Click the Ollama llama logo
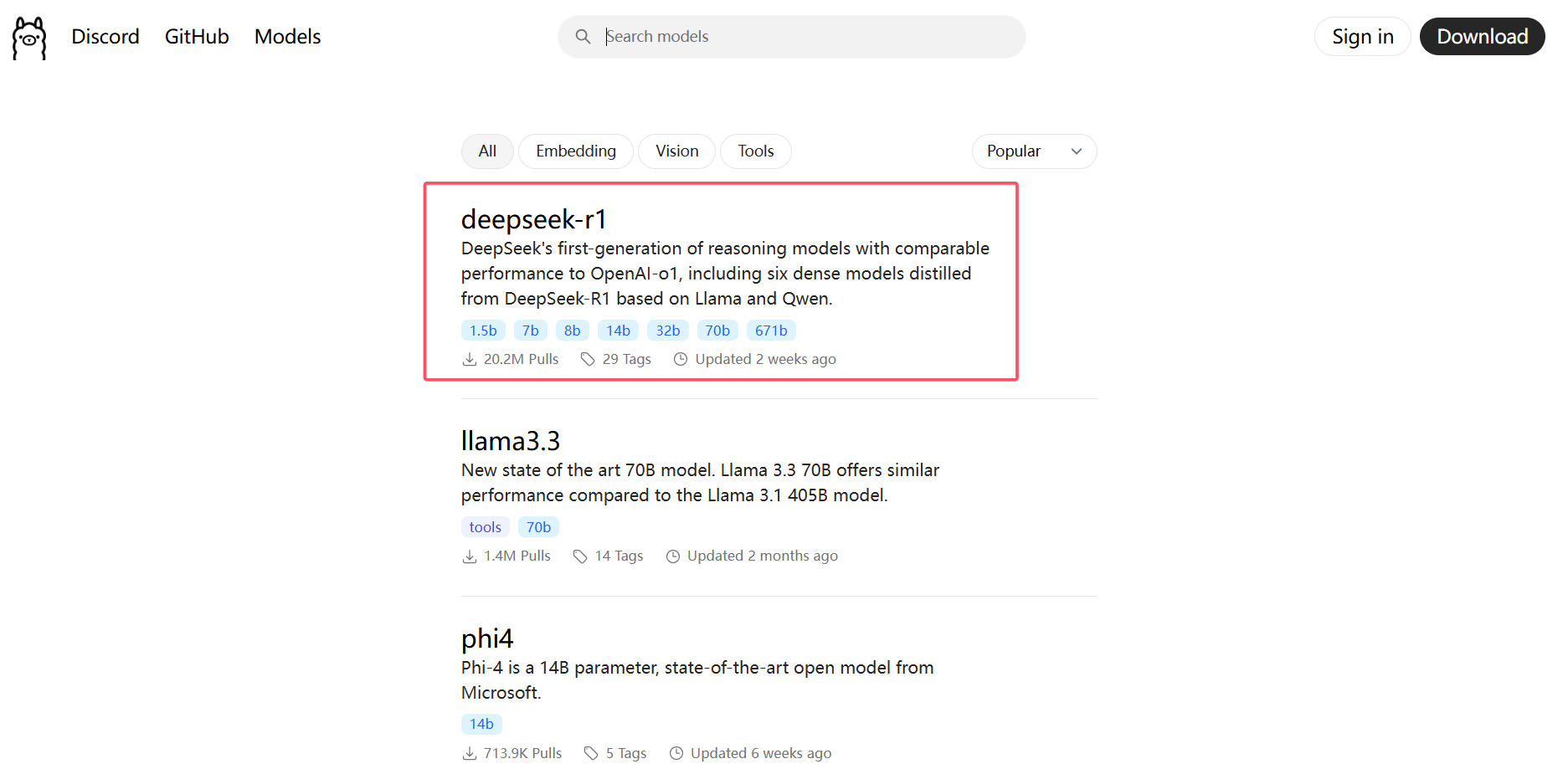This screenshot has height=769, width=1568. pos(29,38)
